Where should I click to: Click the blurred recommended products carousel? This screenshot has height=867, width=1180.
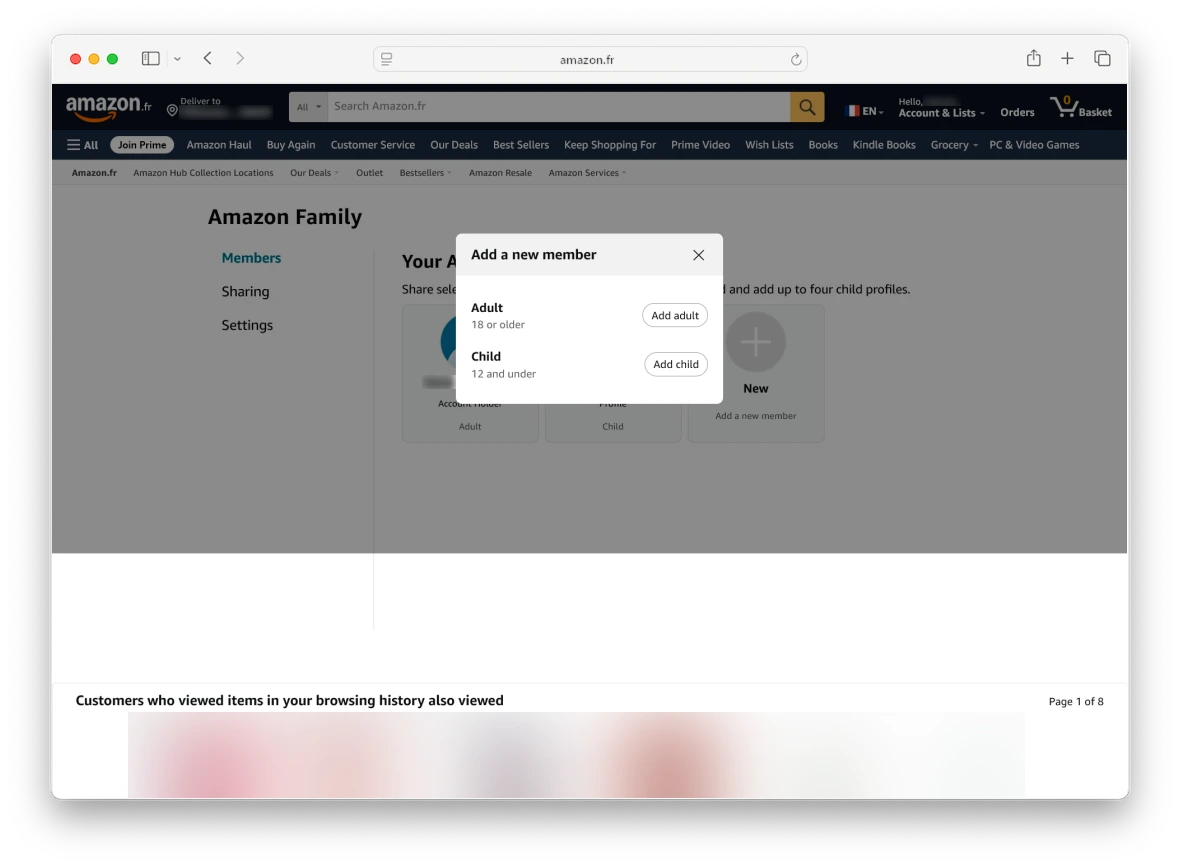point(576,755)
